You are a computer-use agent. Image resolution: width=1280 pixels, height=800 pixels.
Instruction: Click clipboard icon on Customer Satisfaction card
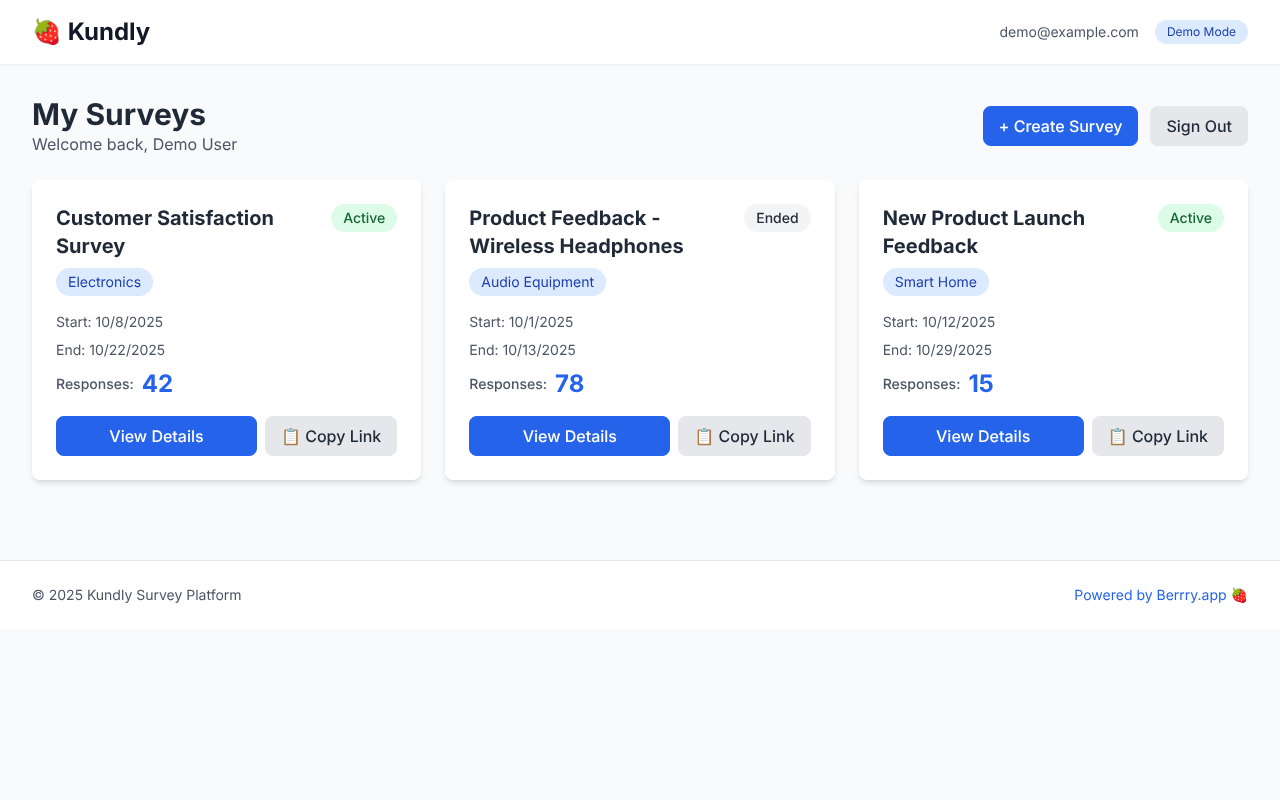coord(291,436)
